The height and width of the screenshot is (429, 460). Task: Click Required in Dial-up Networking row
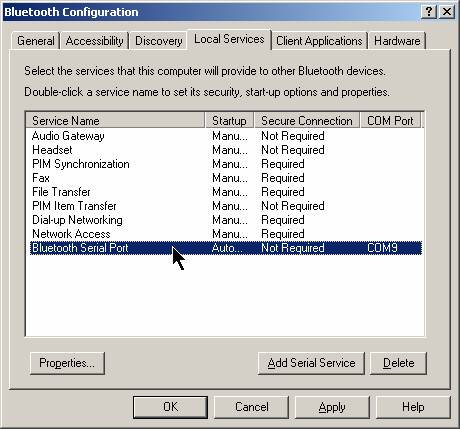coord(283,220)
